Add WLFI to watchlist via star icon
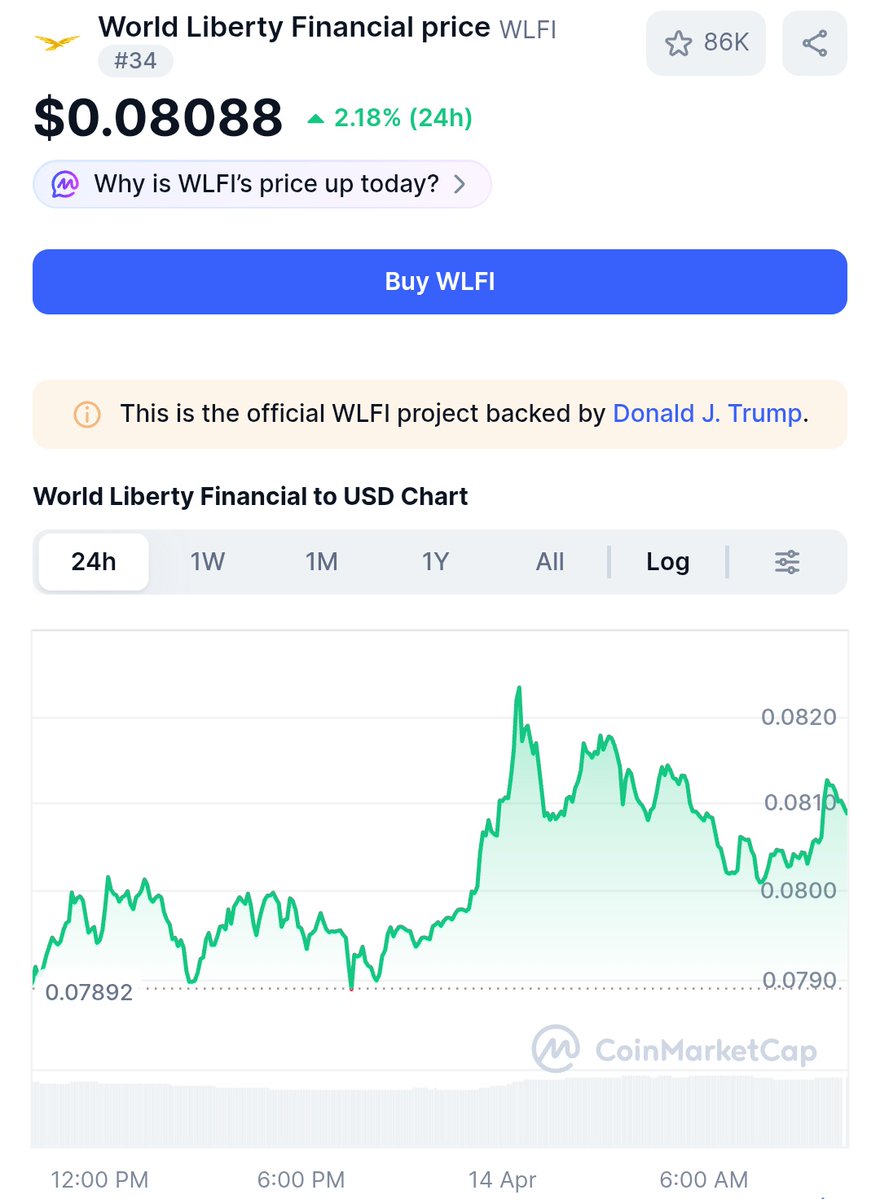The width and height of the screenshot is (880, 1199). coord(679,43)
